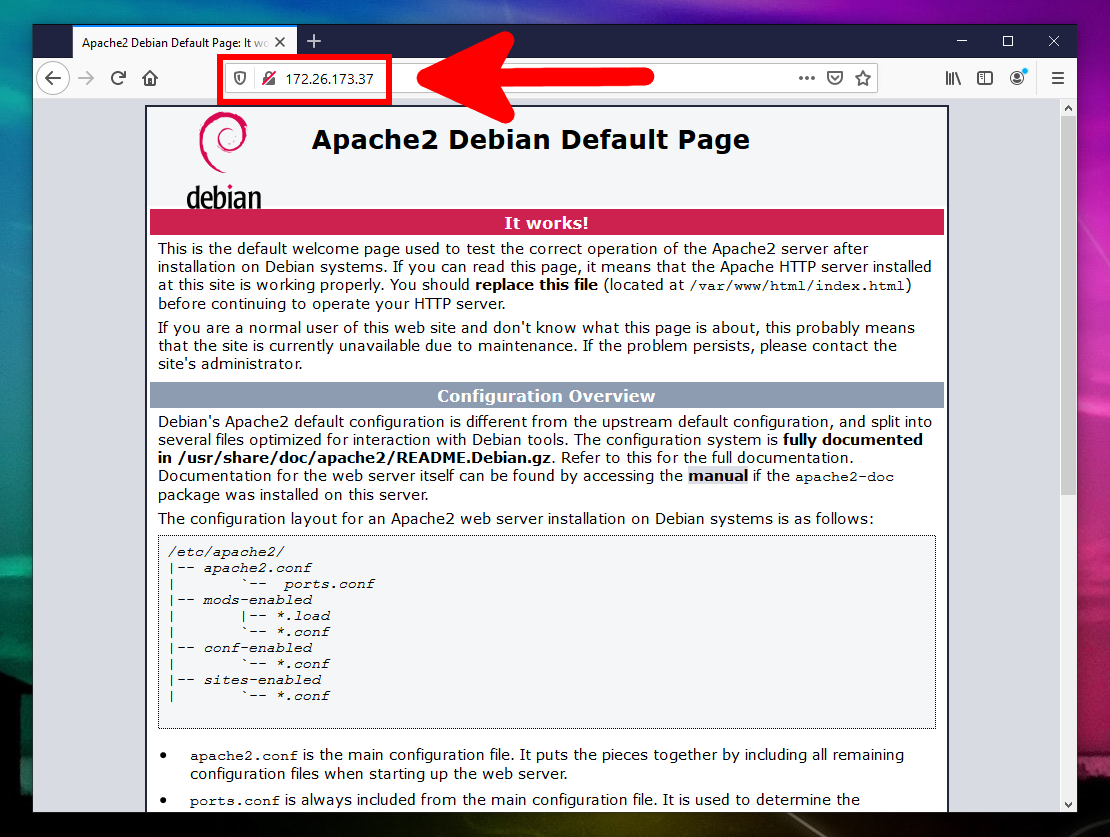
Task: Click the scrollbar down arrow
Action: pyautogui.click(x=1068, y=803)
